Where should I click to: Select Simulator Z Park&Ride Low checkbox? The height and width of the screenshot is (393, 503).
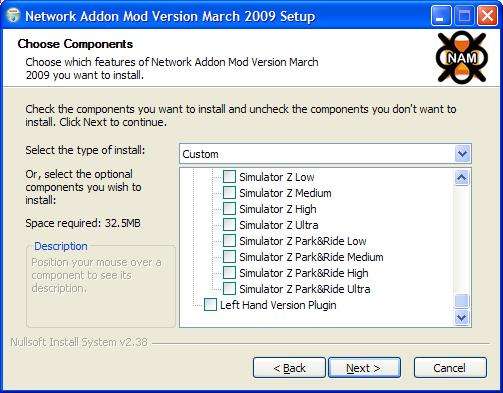(x=229, y=241)
